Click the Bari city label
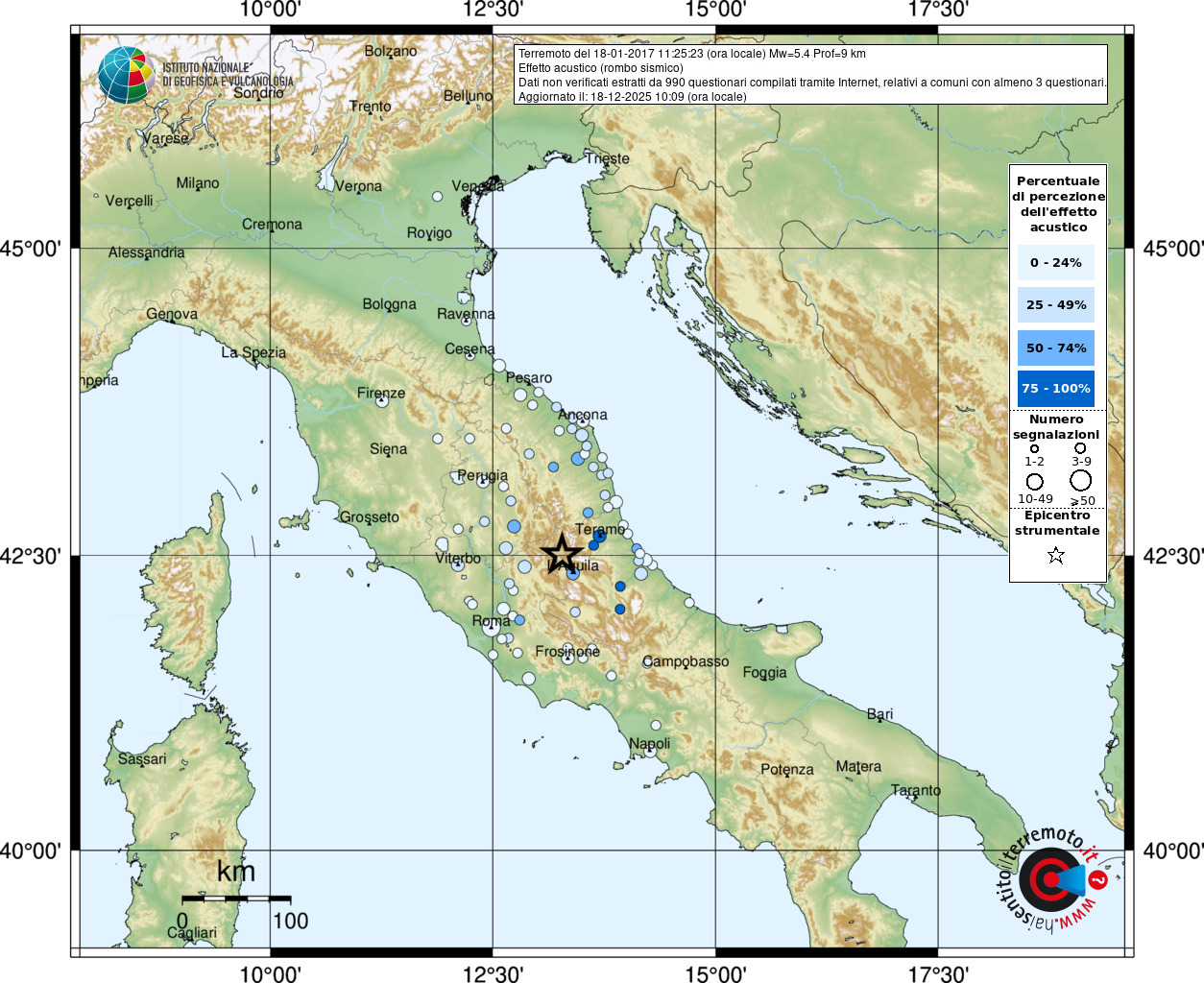Image resolution: width=1204 pixels, height=983 pixels. [x=880, y=714]
